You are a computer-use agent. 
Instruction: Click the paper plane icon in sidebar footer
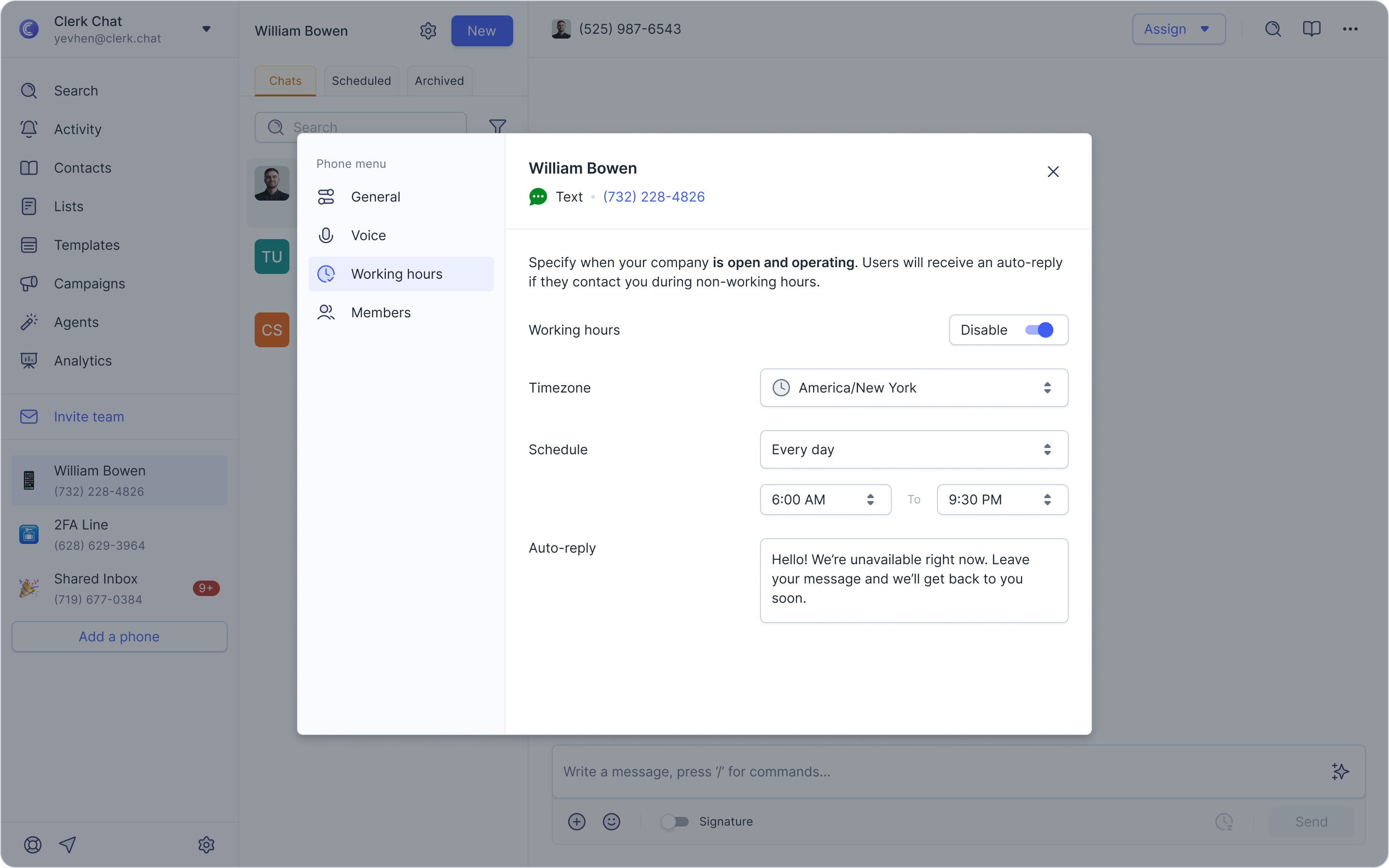68,844
